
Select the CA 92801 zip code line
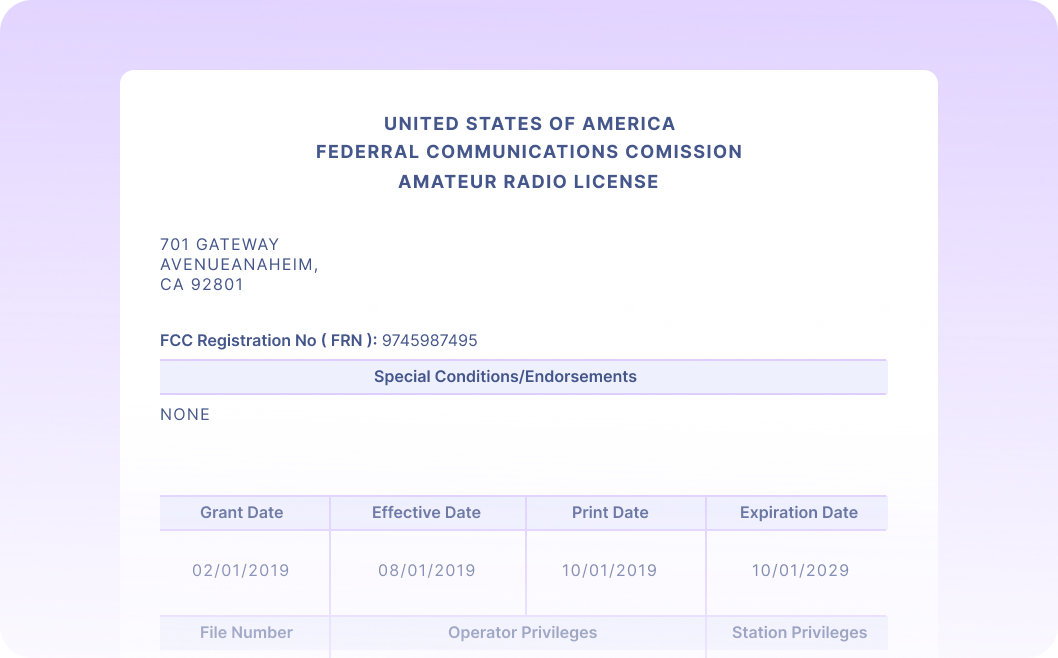coord(202,284)
